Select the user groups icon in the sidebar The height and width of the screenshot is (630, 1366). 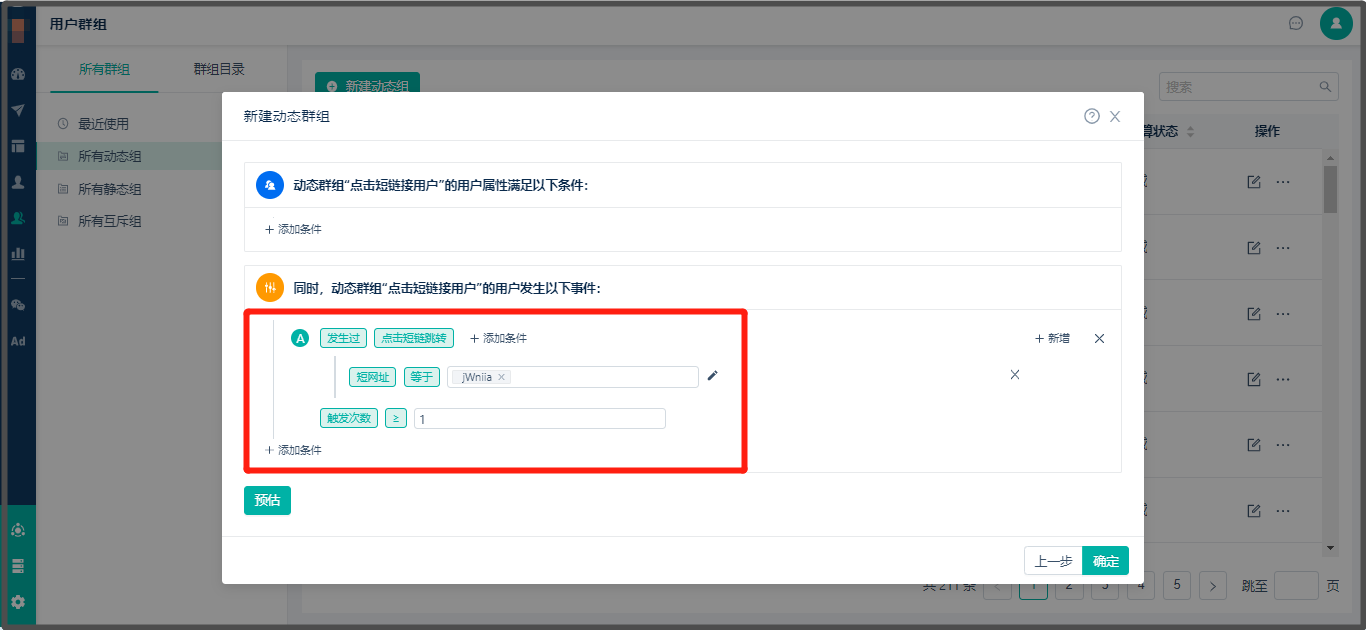(17, 217)
